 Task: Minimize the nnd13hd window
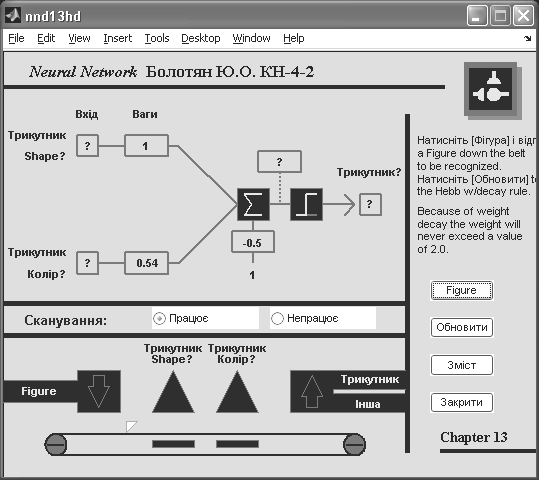477,15
